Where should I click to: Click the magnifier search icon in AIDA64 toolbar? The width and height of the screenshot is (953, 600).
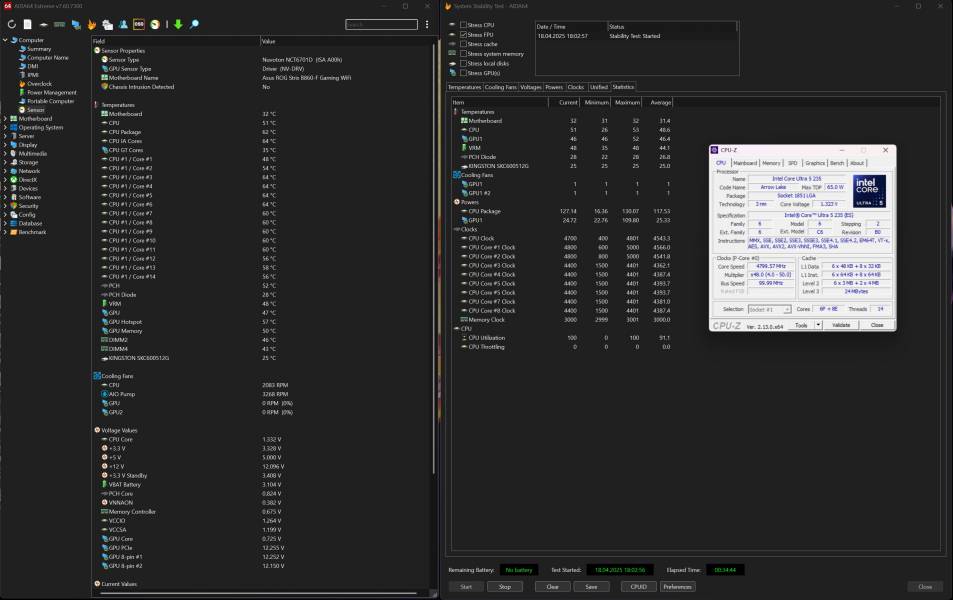[194, 24]
